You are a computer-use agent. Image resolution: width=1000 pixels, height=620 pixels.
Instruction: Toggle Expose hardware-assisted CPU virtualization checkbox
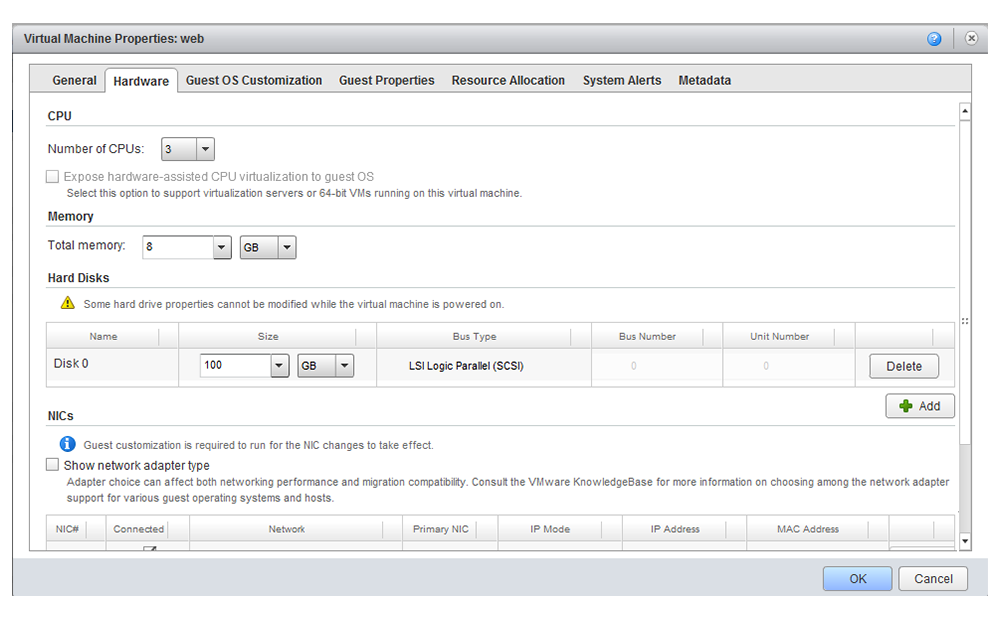click(52, 177)
